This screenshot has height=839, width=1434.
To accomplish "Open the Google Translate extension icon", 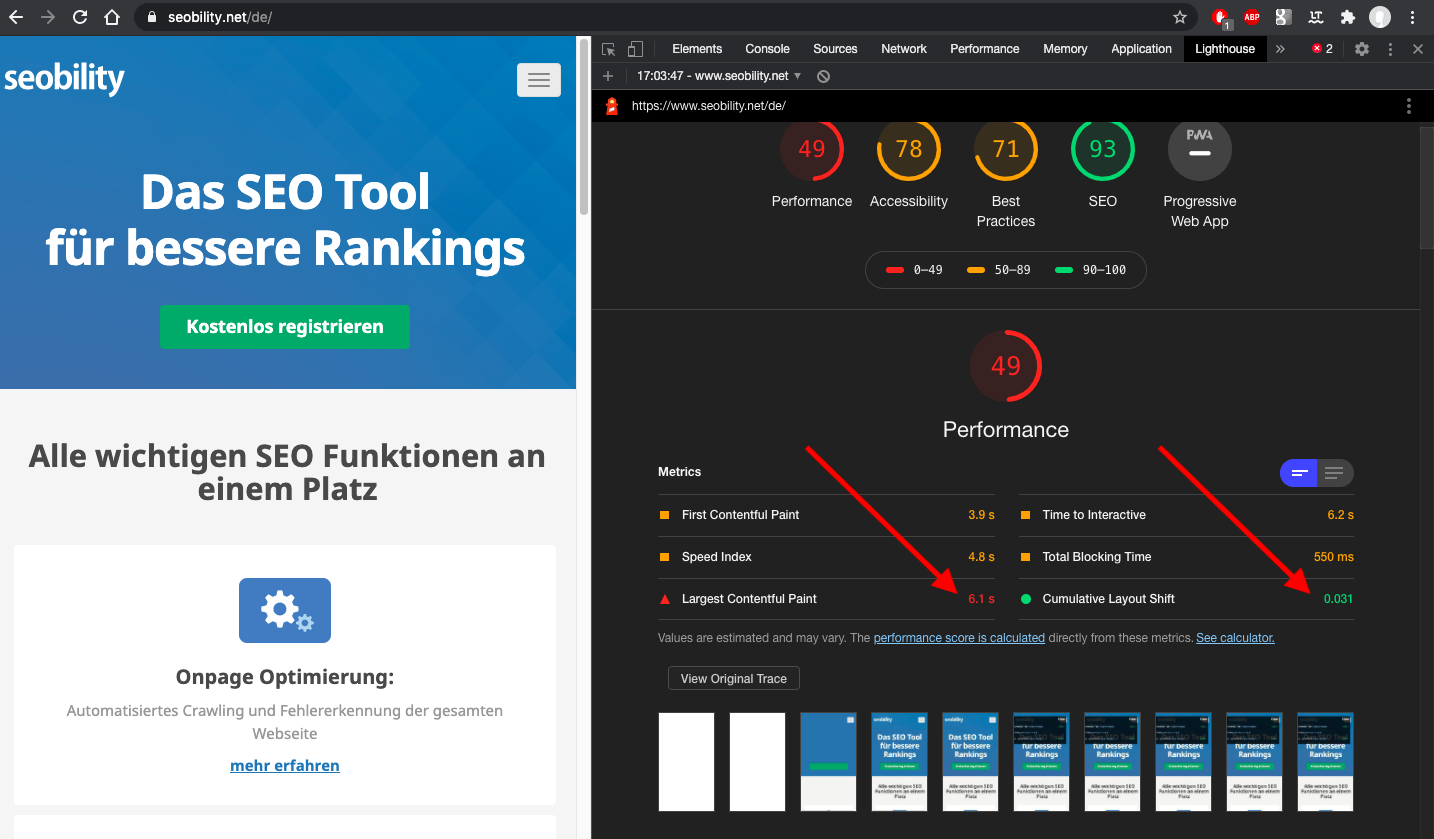I will [x=1284, y=17].
